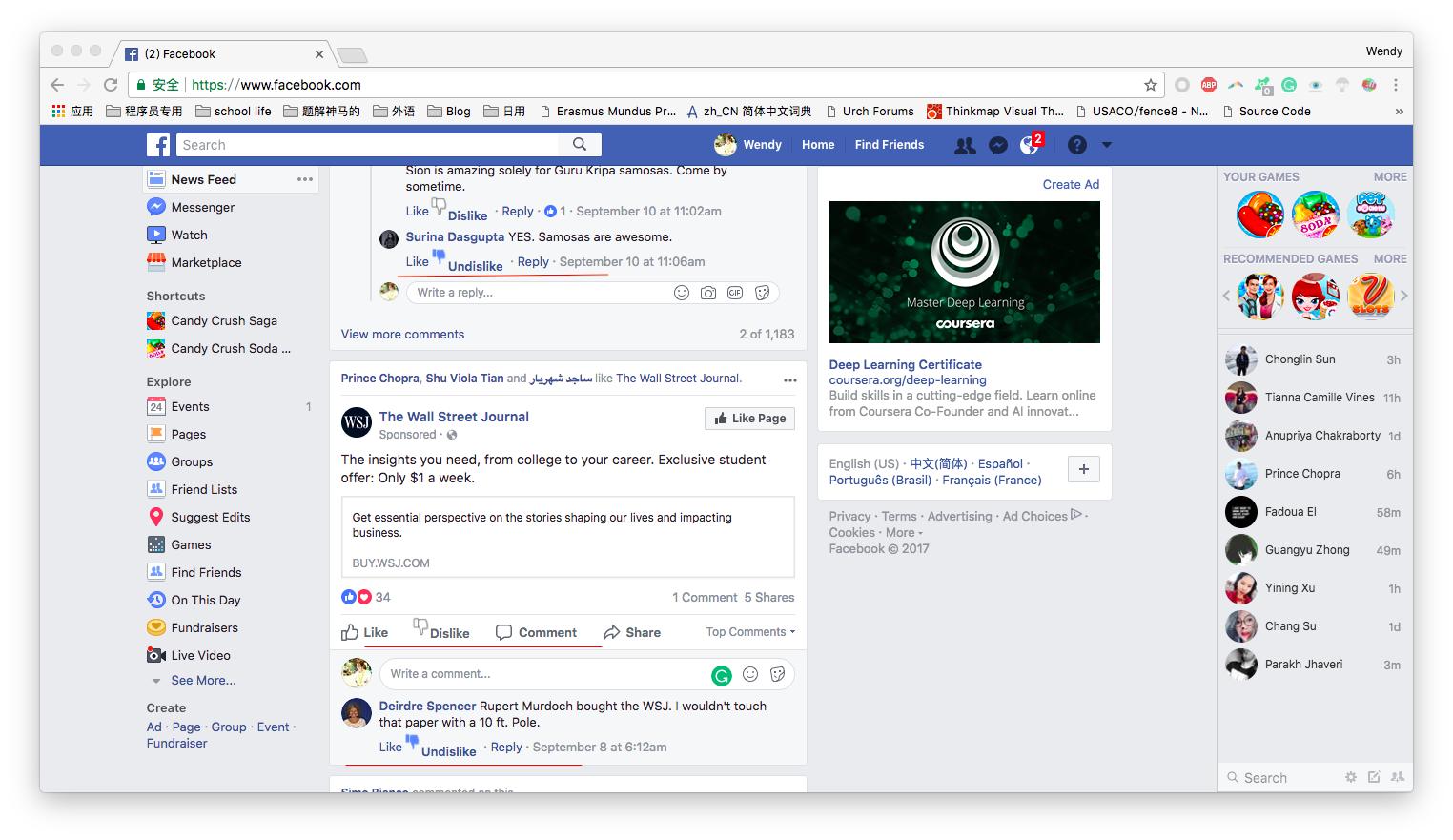Open the Coursera ad image
1453x840 pixels.
click(964, 272)
